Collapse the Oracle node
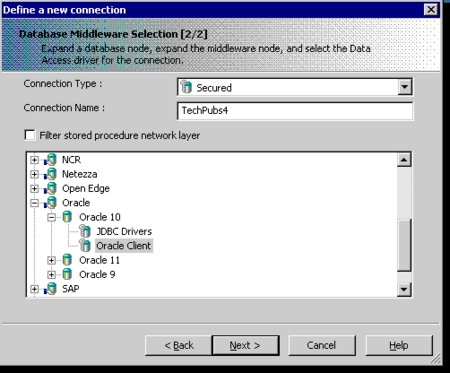The width and height of the screenshot is (450, 373). 34,203
